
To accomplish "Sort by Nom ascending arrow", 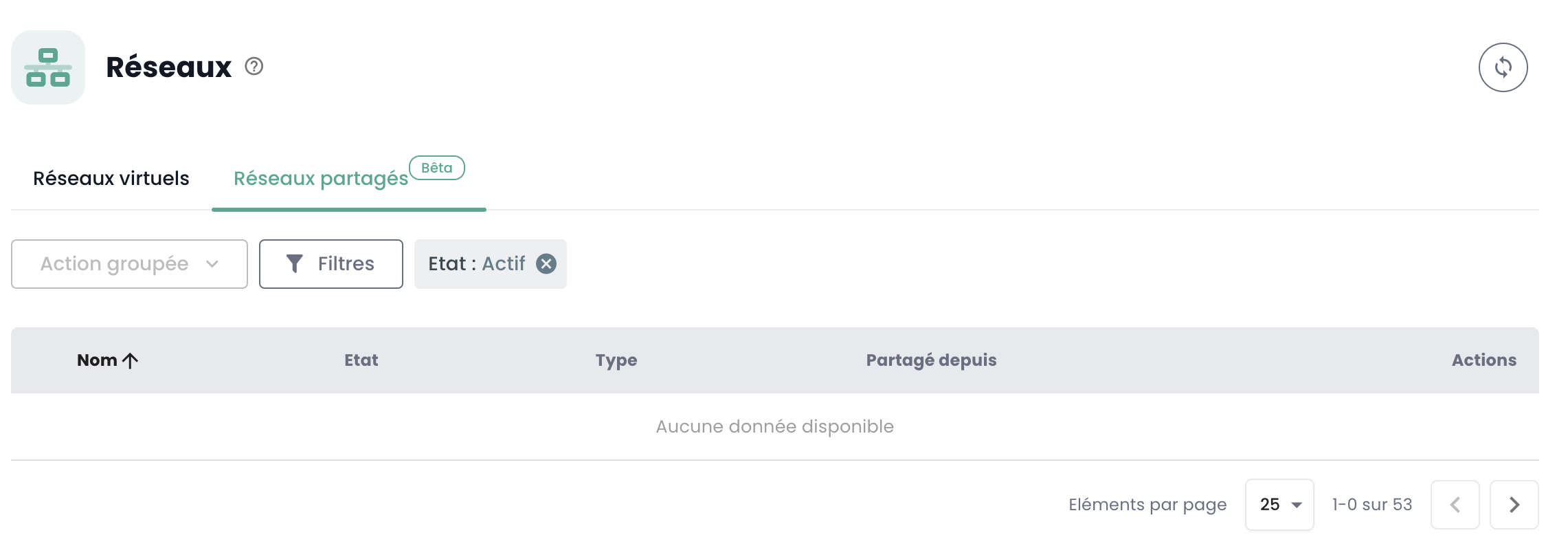I will (131, 360).
